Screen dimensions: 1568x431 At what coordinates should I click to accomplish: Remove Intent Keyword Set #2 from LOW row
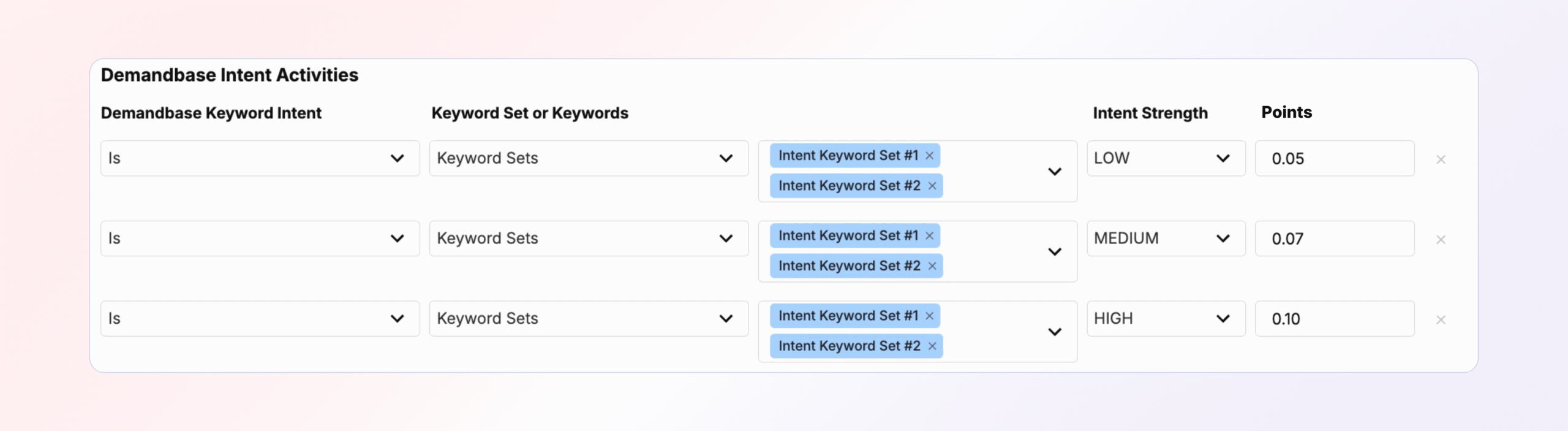932,186
